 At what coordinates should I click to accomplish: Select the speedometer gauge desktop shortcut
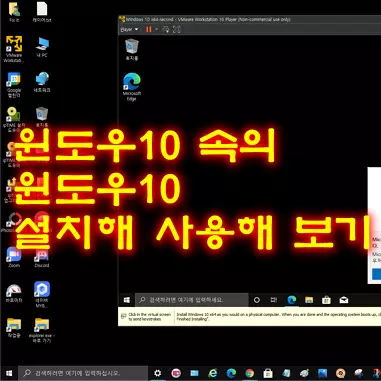(x=14, y=293)
